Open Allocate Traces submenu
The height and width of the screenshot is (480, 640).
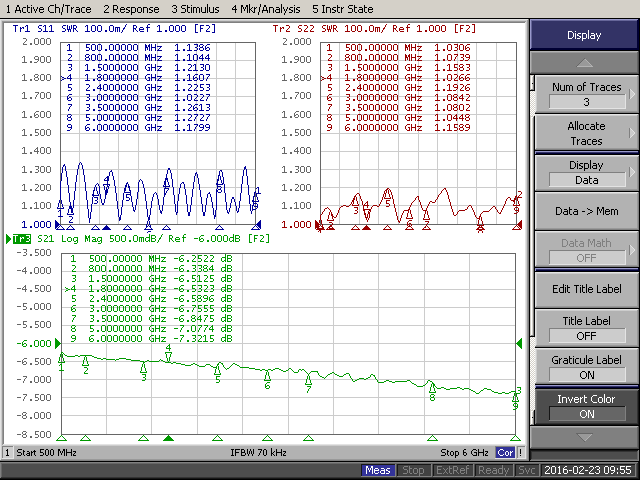[x=586, y=133]
